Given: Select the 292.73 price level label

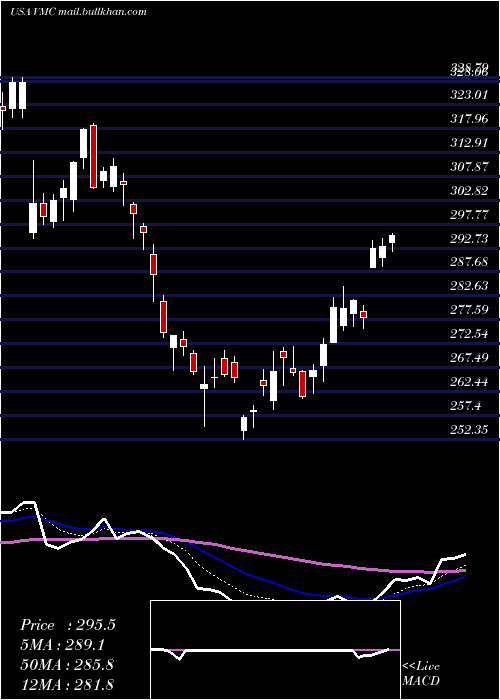Looking at the screenshot, I should [468, 239].
